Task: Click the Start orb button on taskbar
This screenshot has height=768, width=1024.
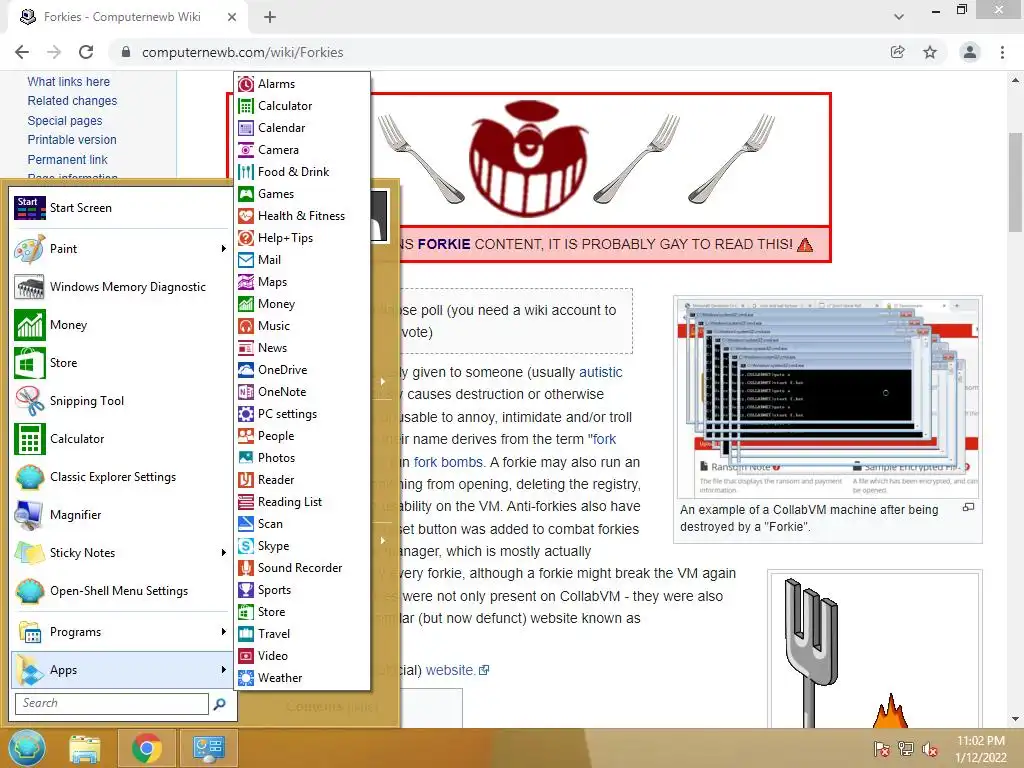Action: 27,748
